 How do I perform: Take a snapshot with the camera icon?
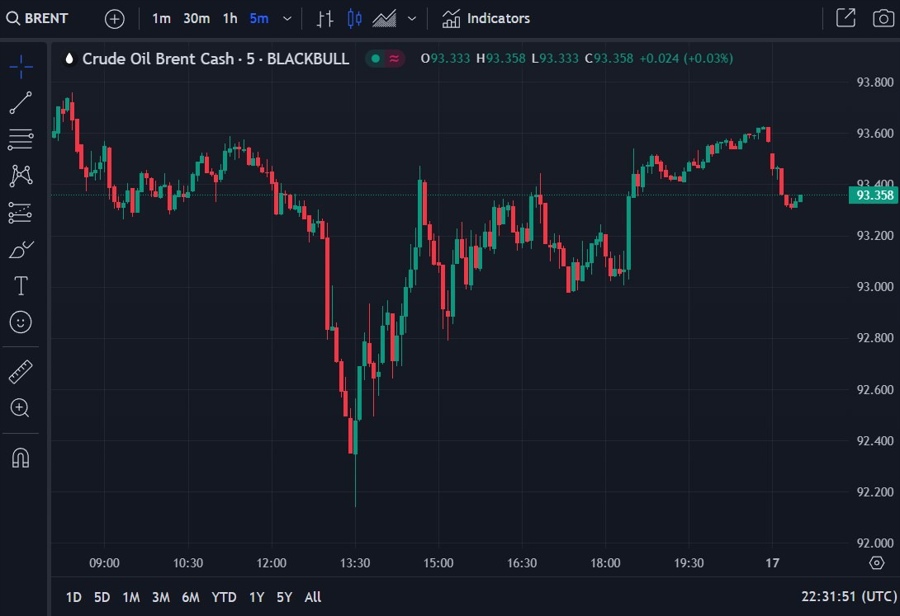pos(883,18)
